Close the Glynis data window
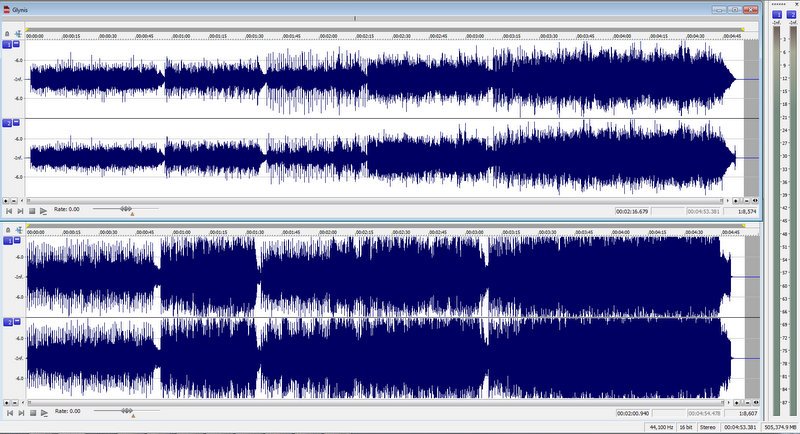 (751, 10)
